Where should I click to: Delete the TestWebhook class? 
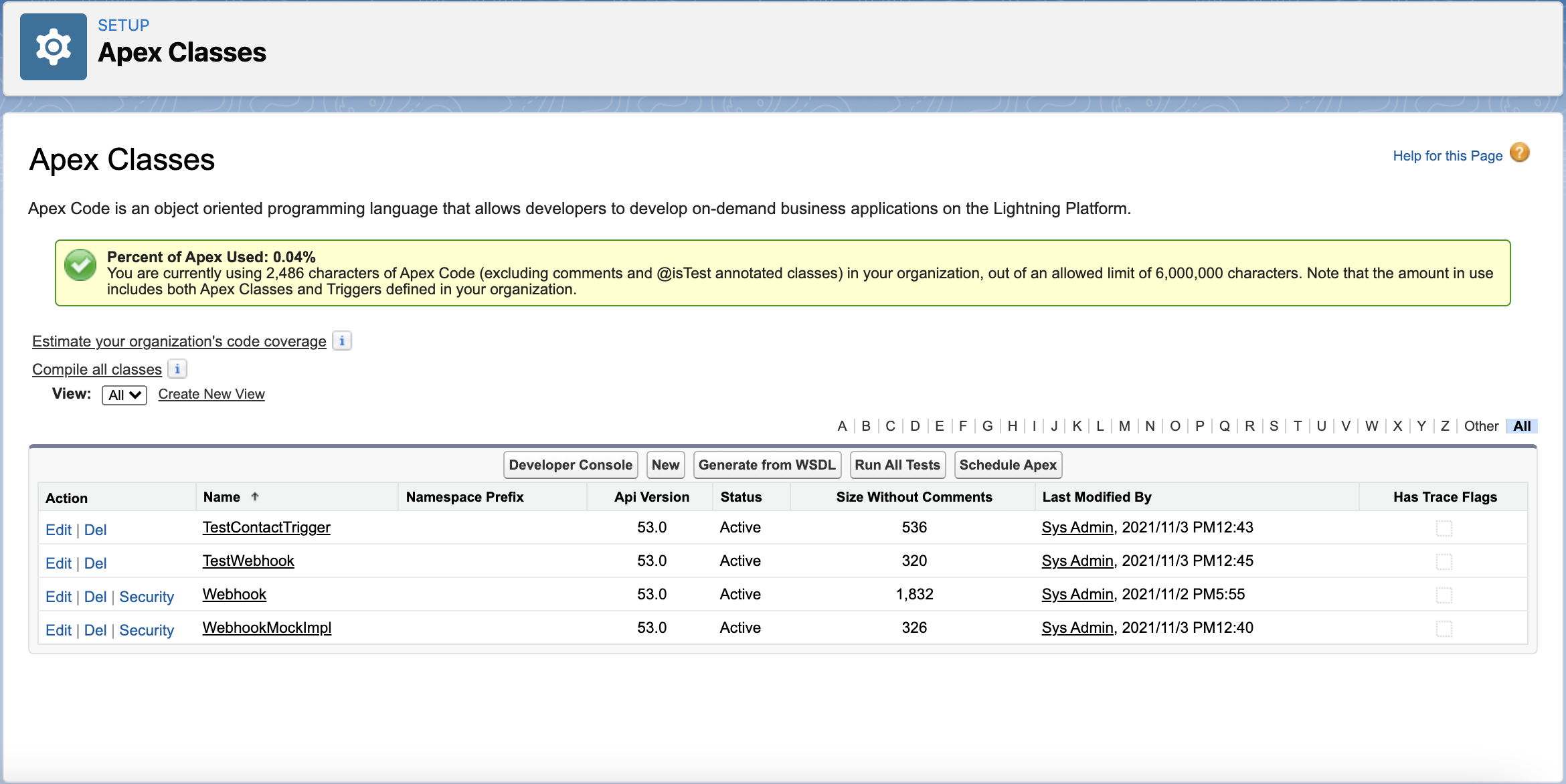[95, 563]
